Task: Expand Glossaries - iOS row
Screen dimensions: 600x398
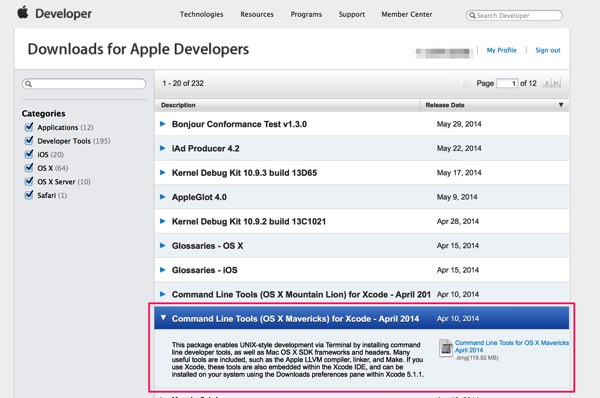Action: click(163, 270)
